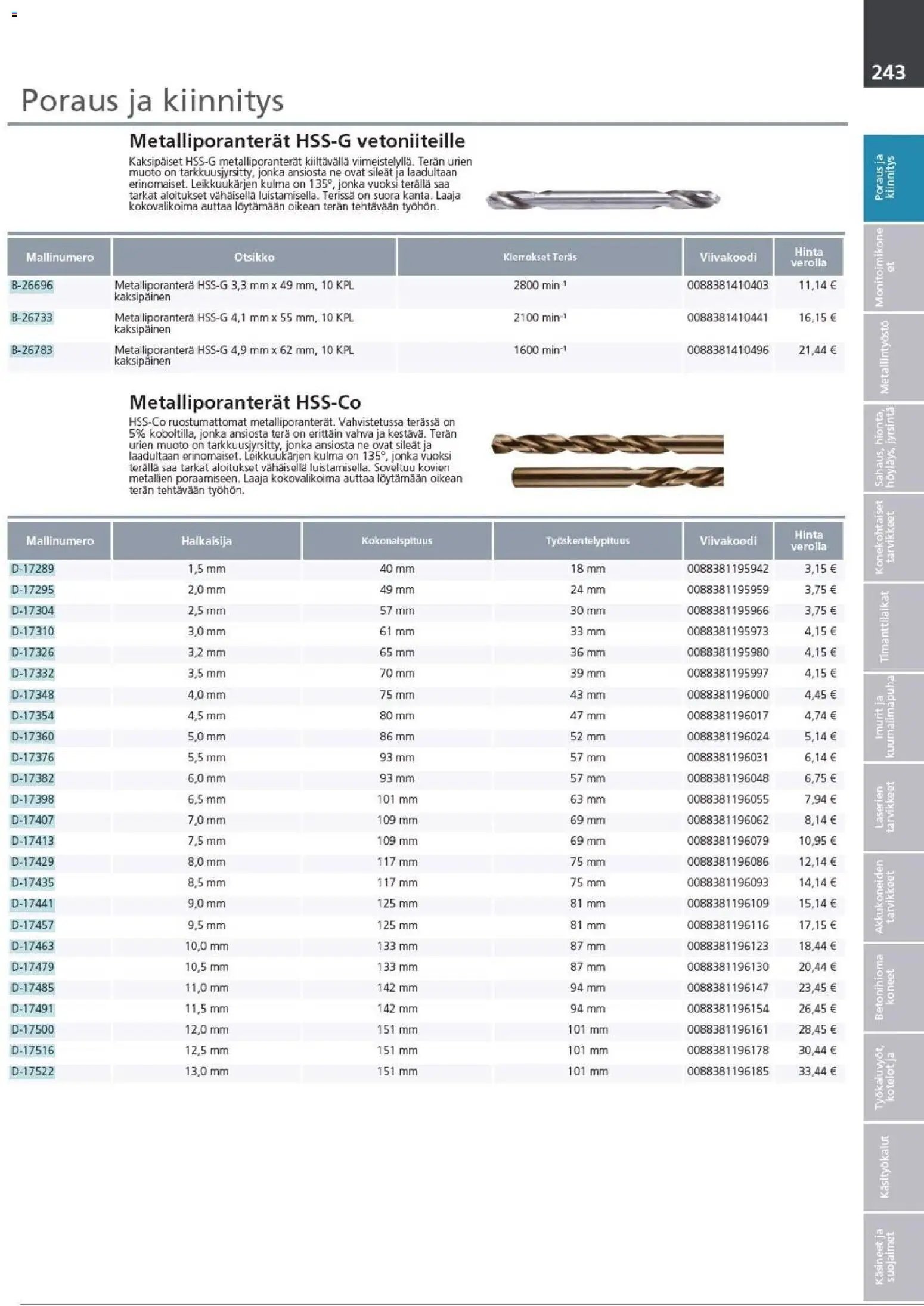Follow the D-17413 product link
Screen dimensions: 924x1306
(32, 840)
